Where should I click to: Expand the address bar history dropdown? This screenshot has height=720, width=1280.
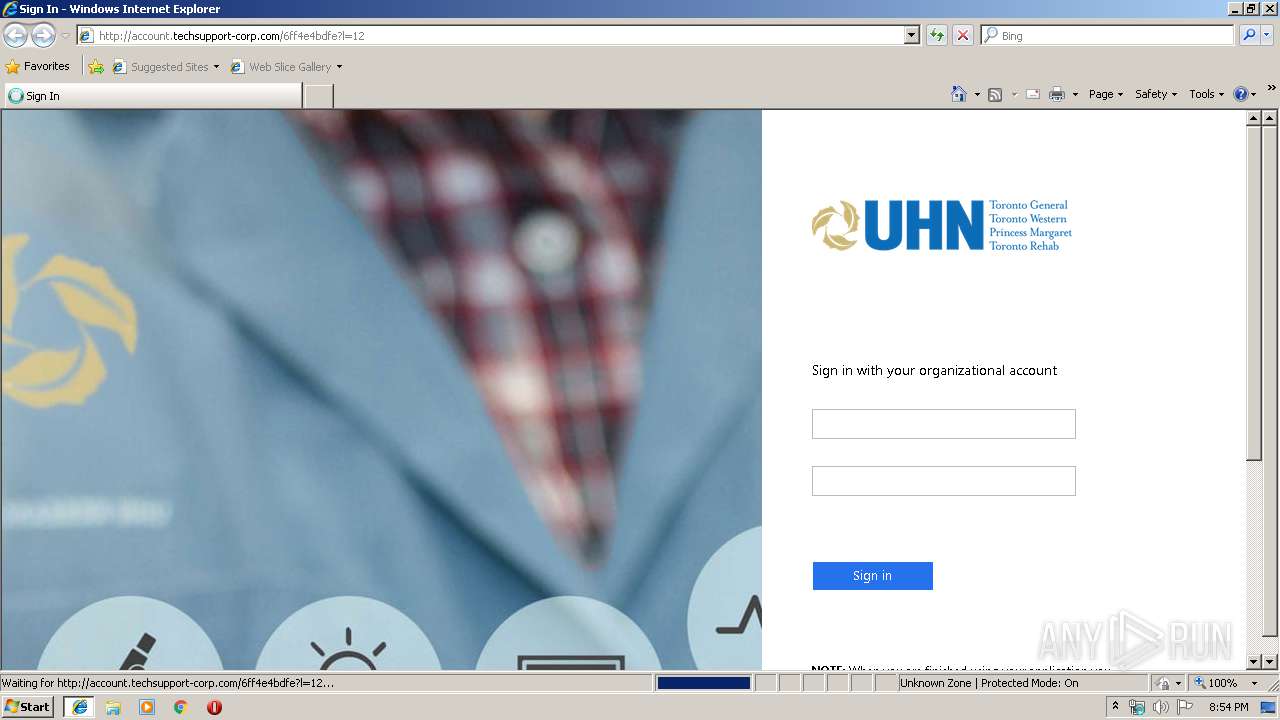click(911, 36)
